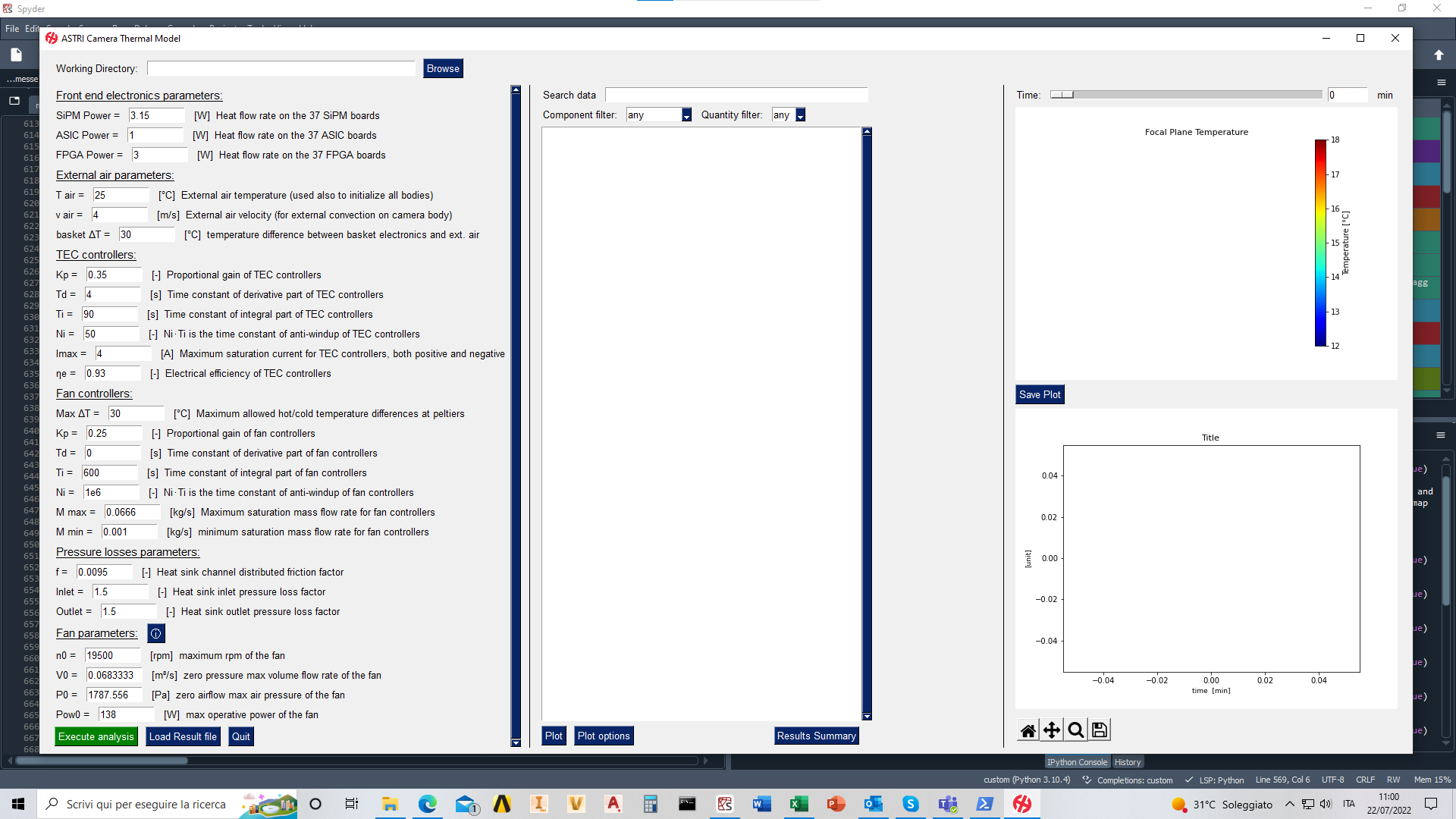Switch to the History tab
This screenshot has width=1456, height=819.
pos(1128,762)
